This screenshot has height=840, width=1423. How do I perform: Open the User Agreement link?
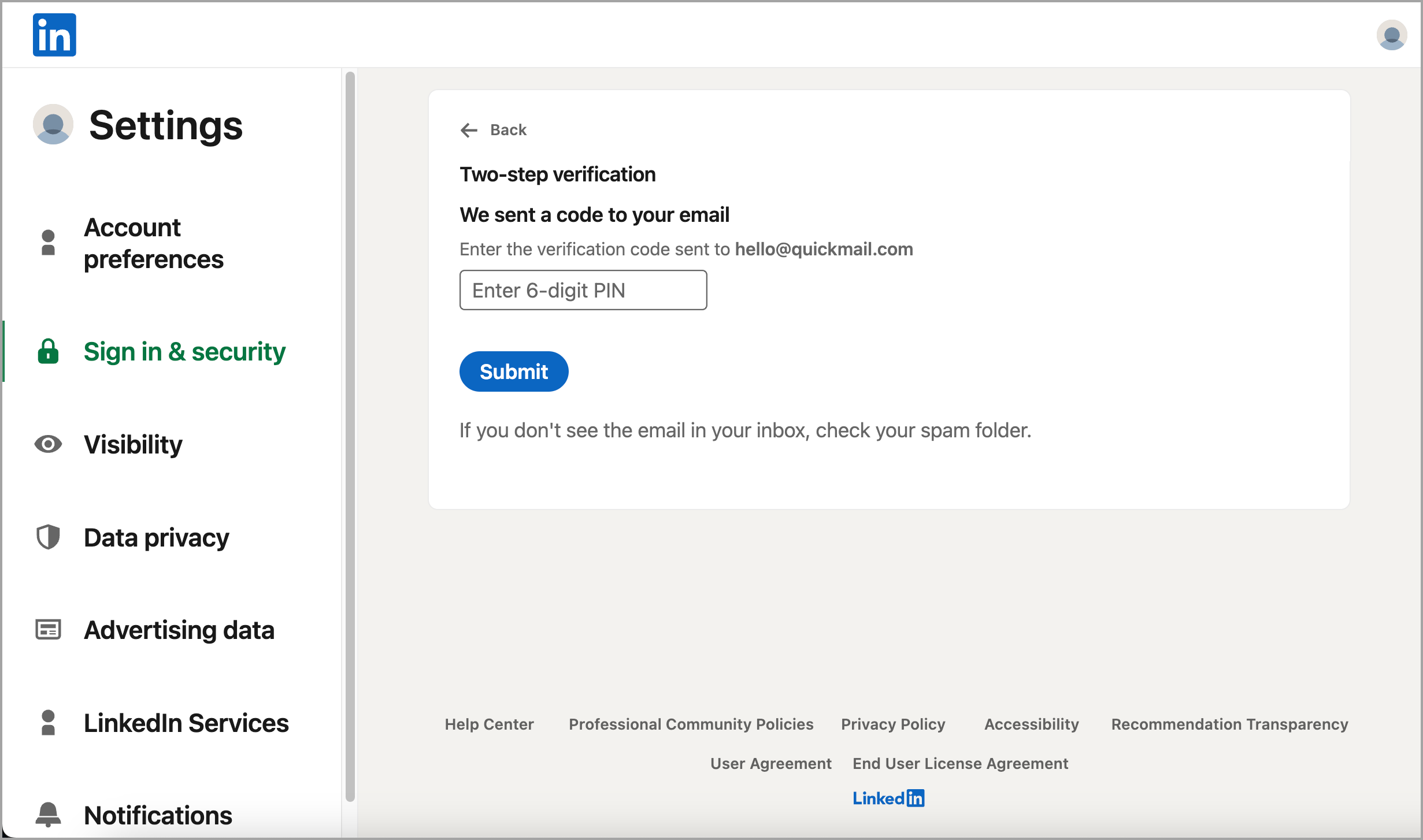(x=770, y=763)
